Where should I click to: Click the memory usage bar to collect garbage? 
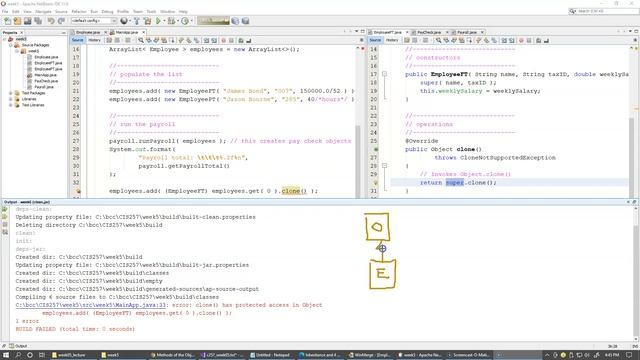213,21
